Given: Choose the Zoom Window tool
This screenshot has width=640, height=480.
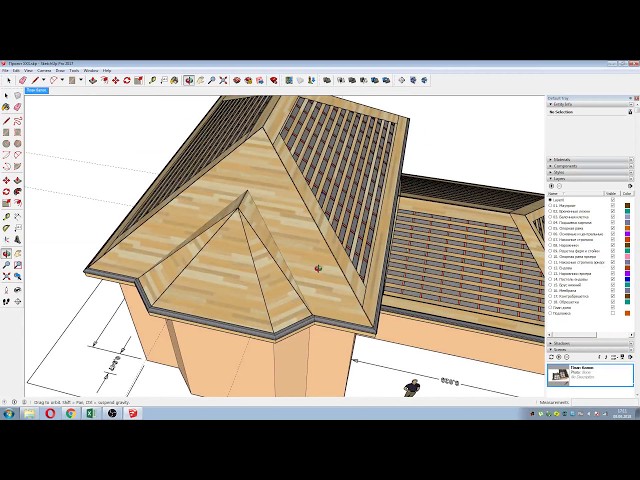Looking at the screenshot, I should [18, 265].
